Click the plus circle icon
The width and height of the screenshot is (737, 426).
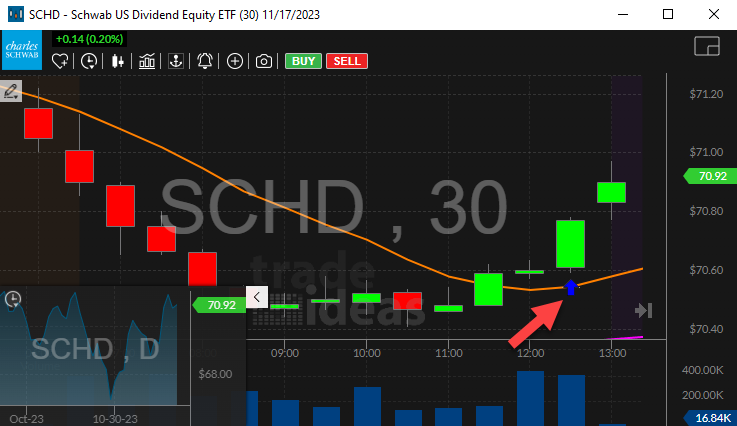(235, 61)
